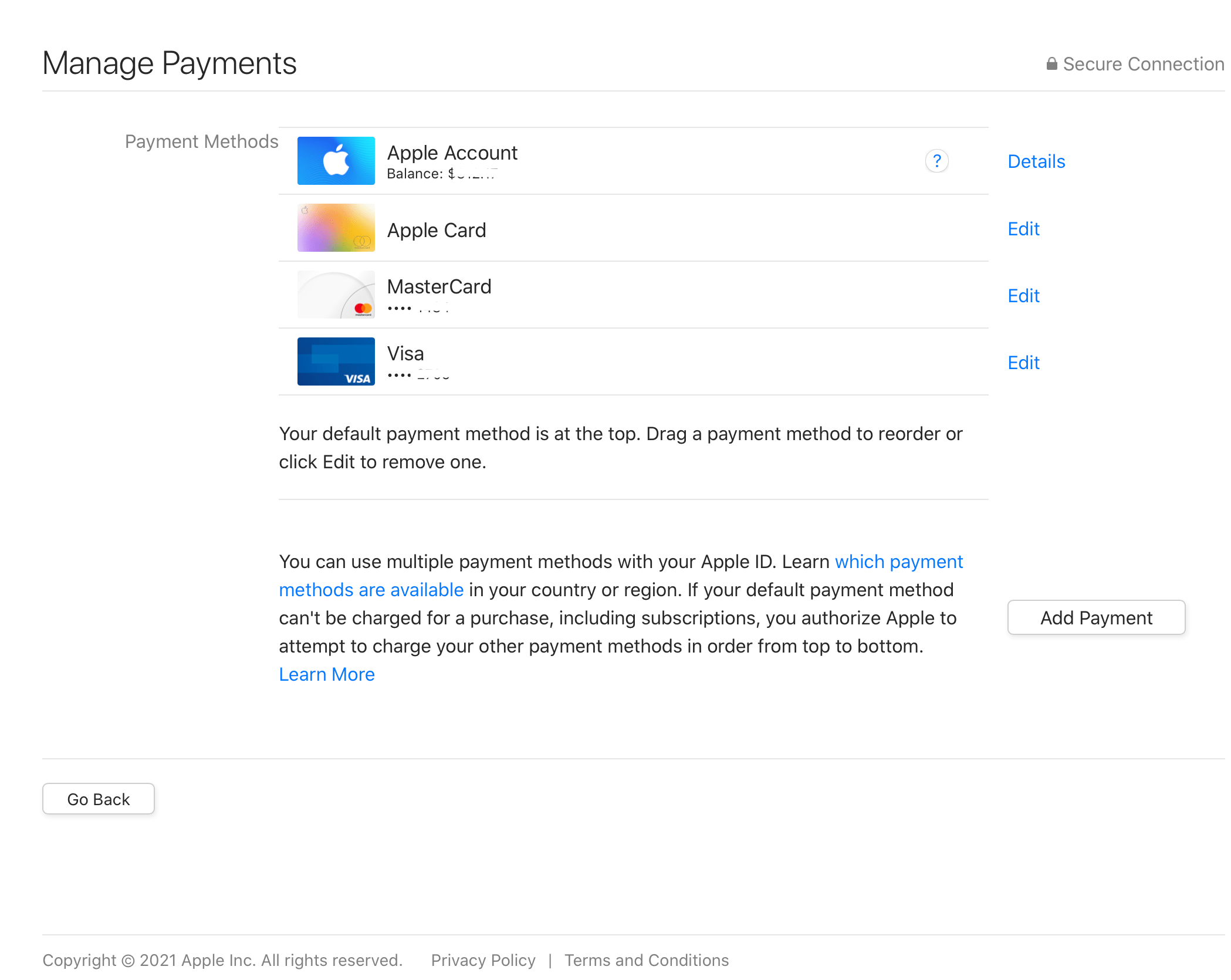Image resolution: width=1231 pixels, height=980 pixels.
Task: Click the blue Visa card image
Action: coord(336,361)
